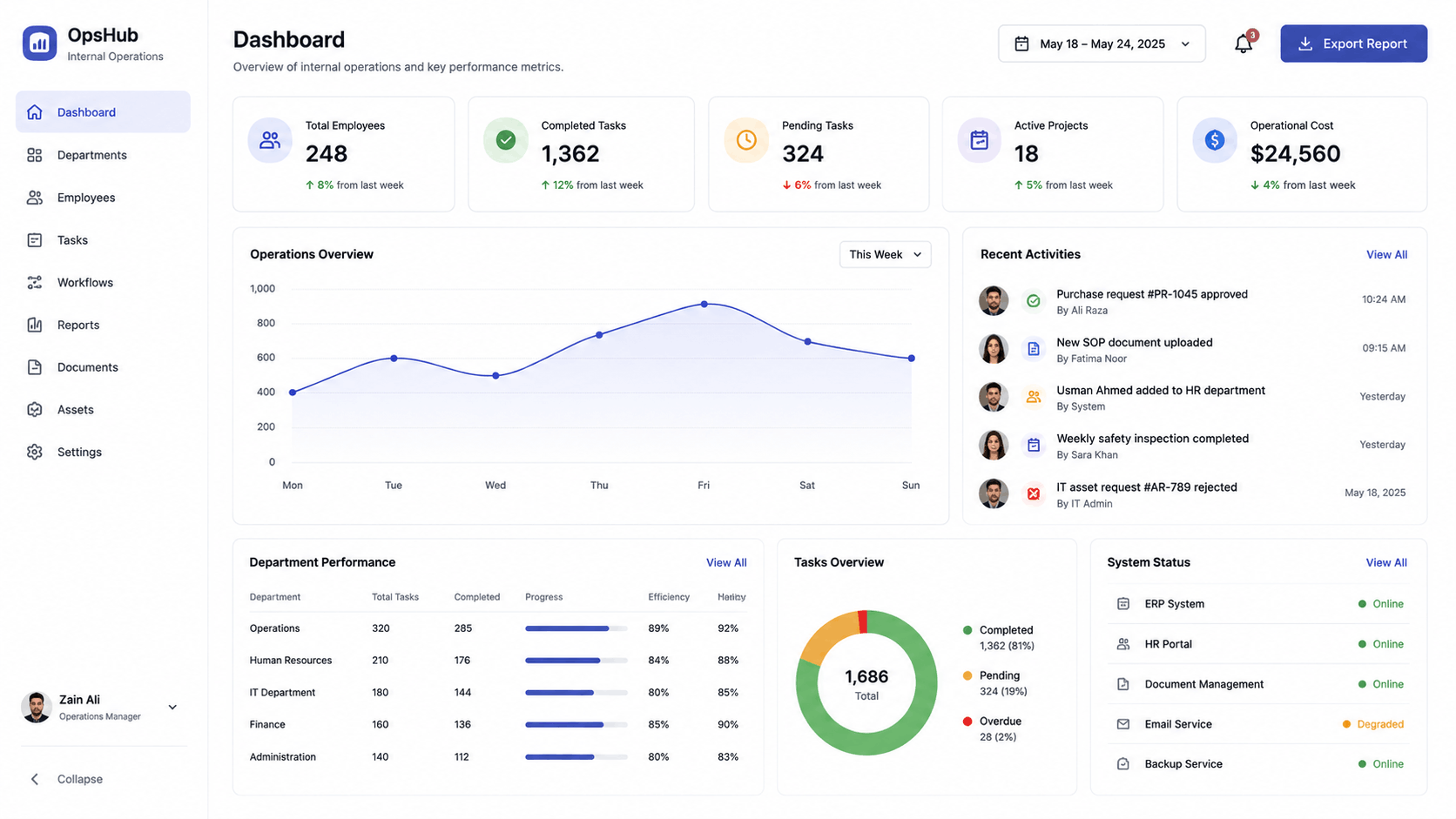Click Zain Ali's profile avatar
Screen dimensions: 1456x819
(x=37, y=708)
